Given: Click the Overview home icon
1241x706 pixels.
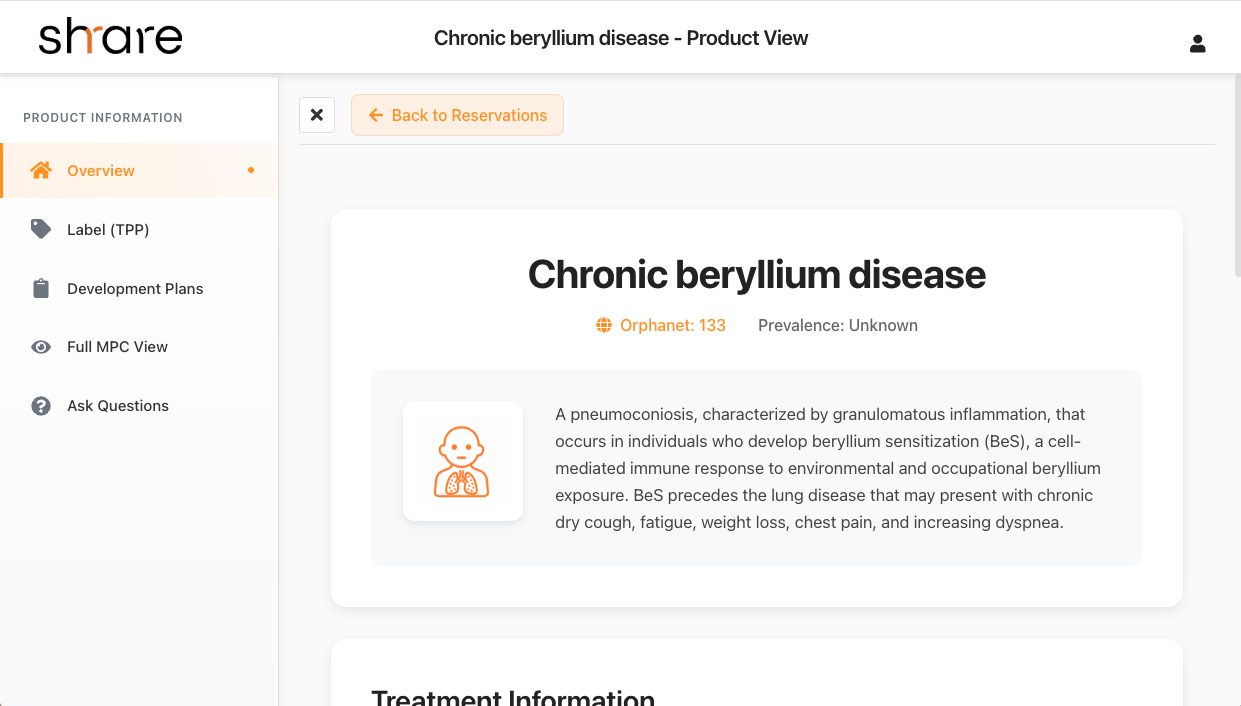Looking at the screenshot, I should 41,170.
